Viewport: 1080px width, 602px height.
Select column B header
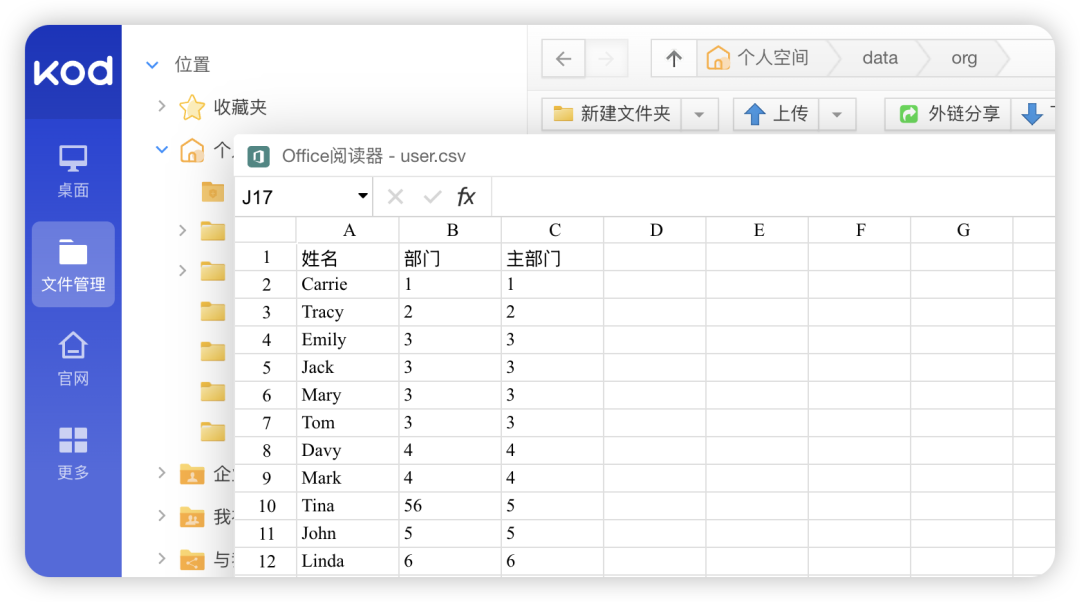coord(451,230)
